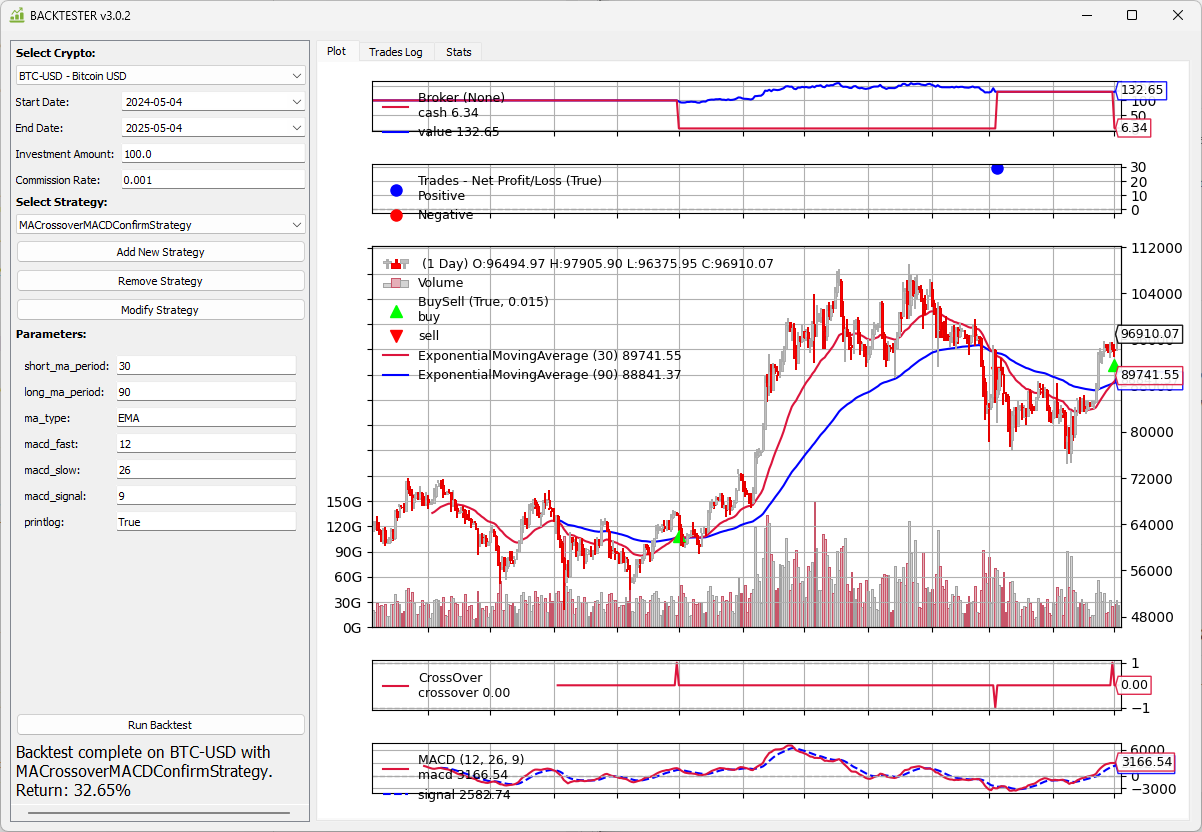Viewport: 1202px width, 832px height.
Task: Click the macd_slow parameter field
Action: (x=206, y=470)
